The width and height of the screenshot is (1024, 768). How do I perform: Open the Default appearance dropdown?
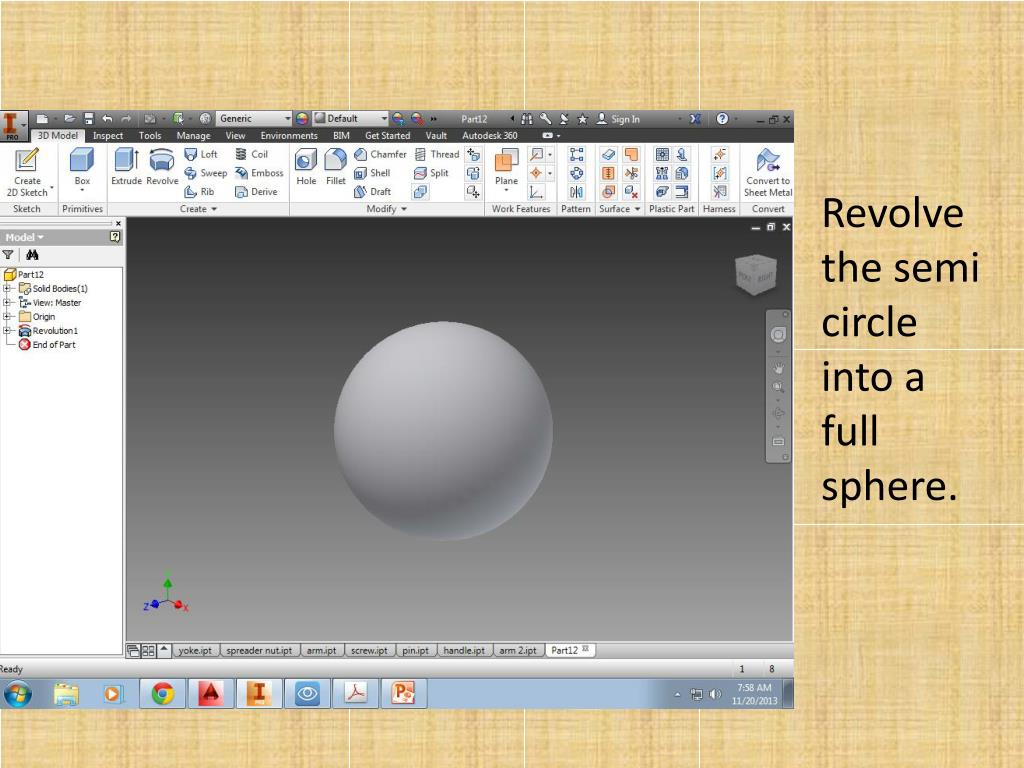tap(351, 119)
